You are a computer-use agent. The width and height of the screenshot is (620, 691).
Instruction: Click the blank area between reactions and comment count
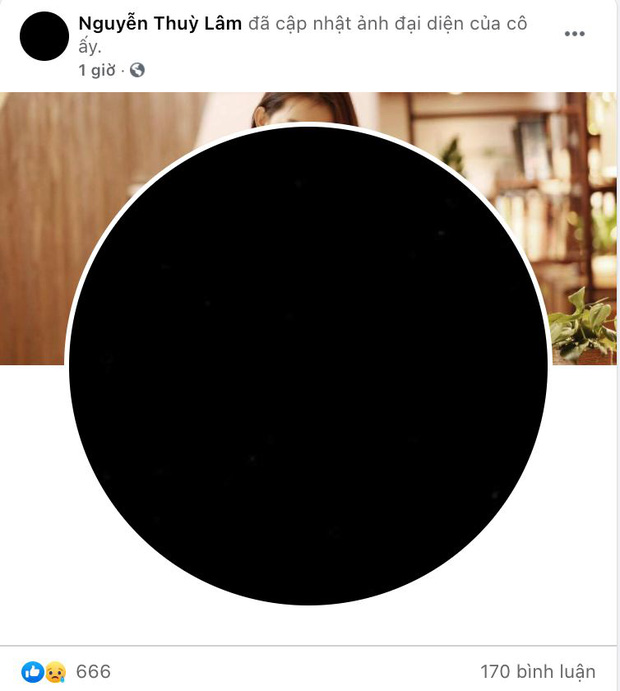tap(295, 672)
